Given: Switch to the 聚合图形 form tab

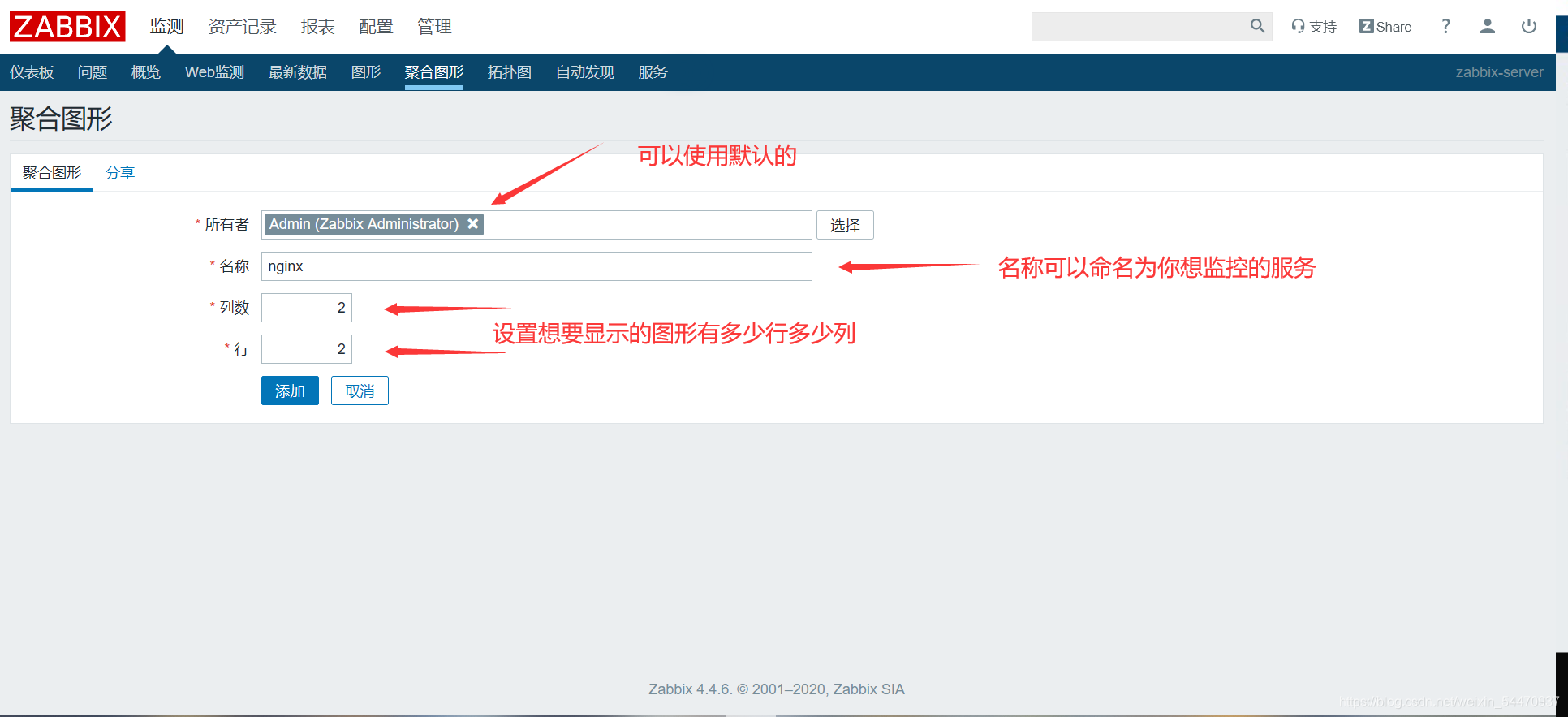Looking at the screenshot, I should [52, 173].
